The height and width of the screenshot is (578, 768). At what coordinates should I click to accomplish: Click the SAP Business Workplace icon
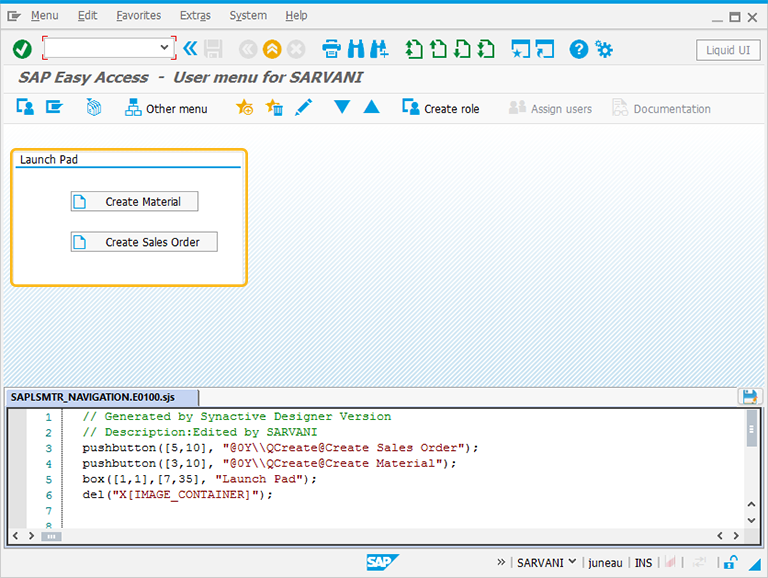coord(94,107)
